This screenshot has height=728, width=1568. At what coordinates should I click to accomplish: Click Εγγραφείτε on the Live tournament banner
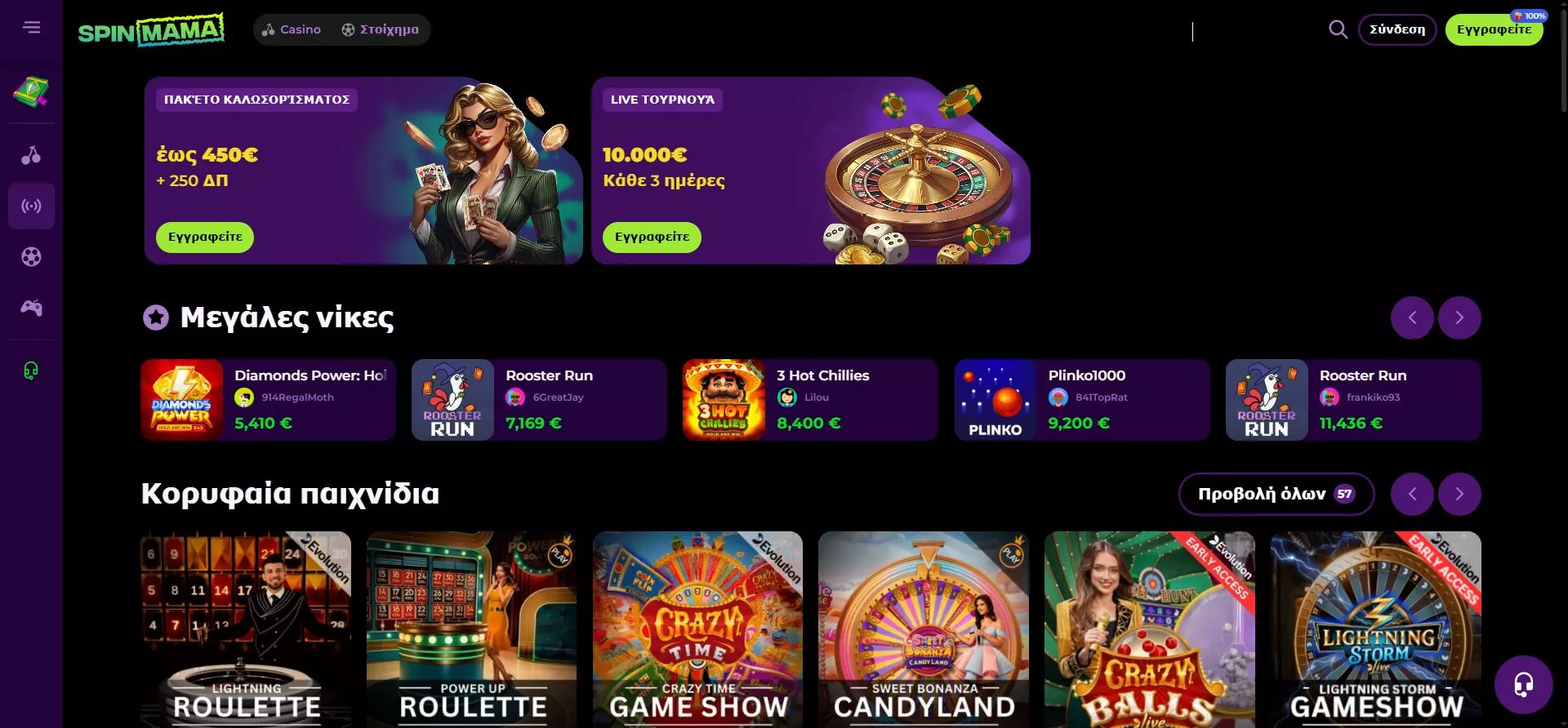(652, 237)
